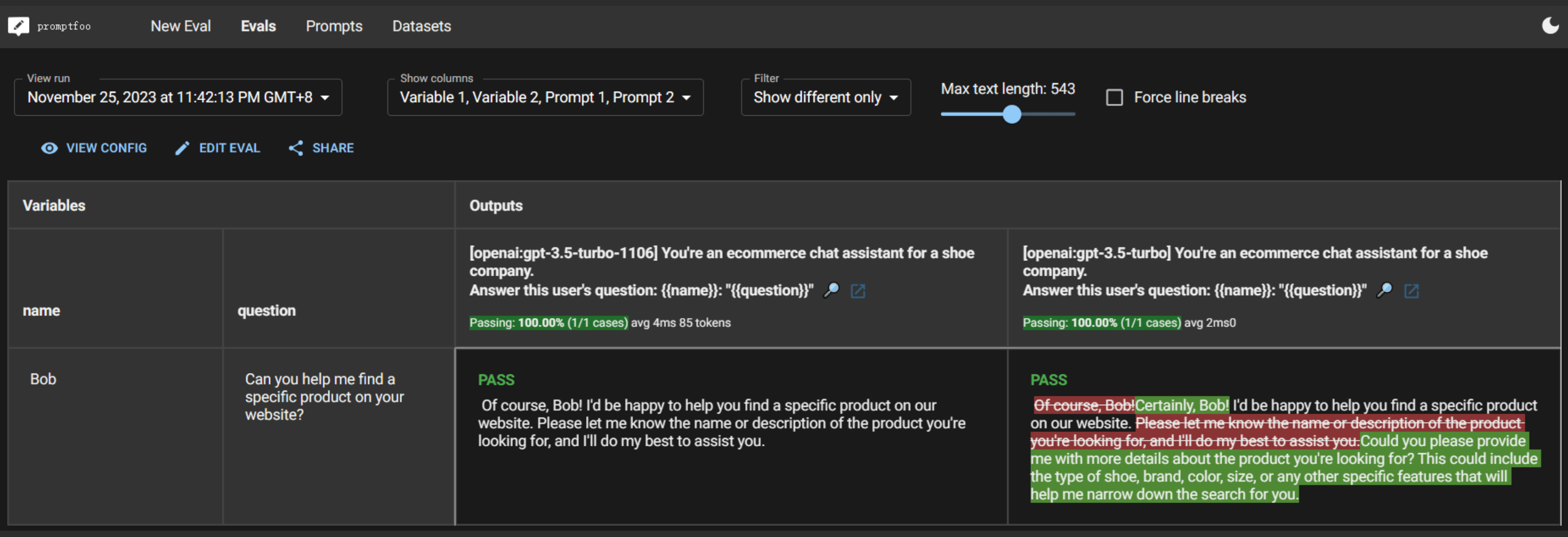Click PASS label in second output cell

1049,380
